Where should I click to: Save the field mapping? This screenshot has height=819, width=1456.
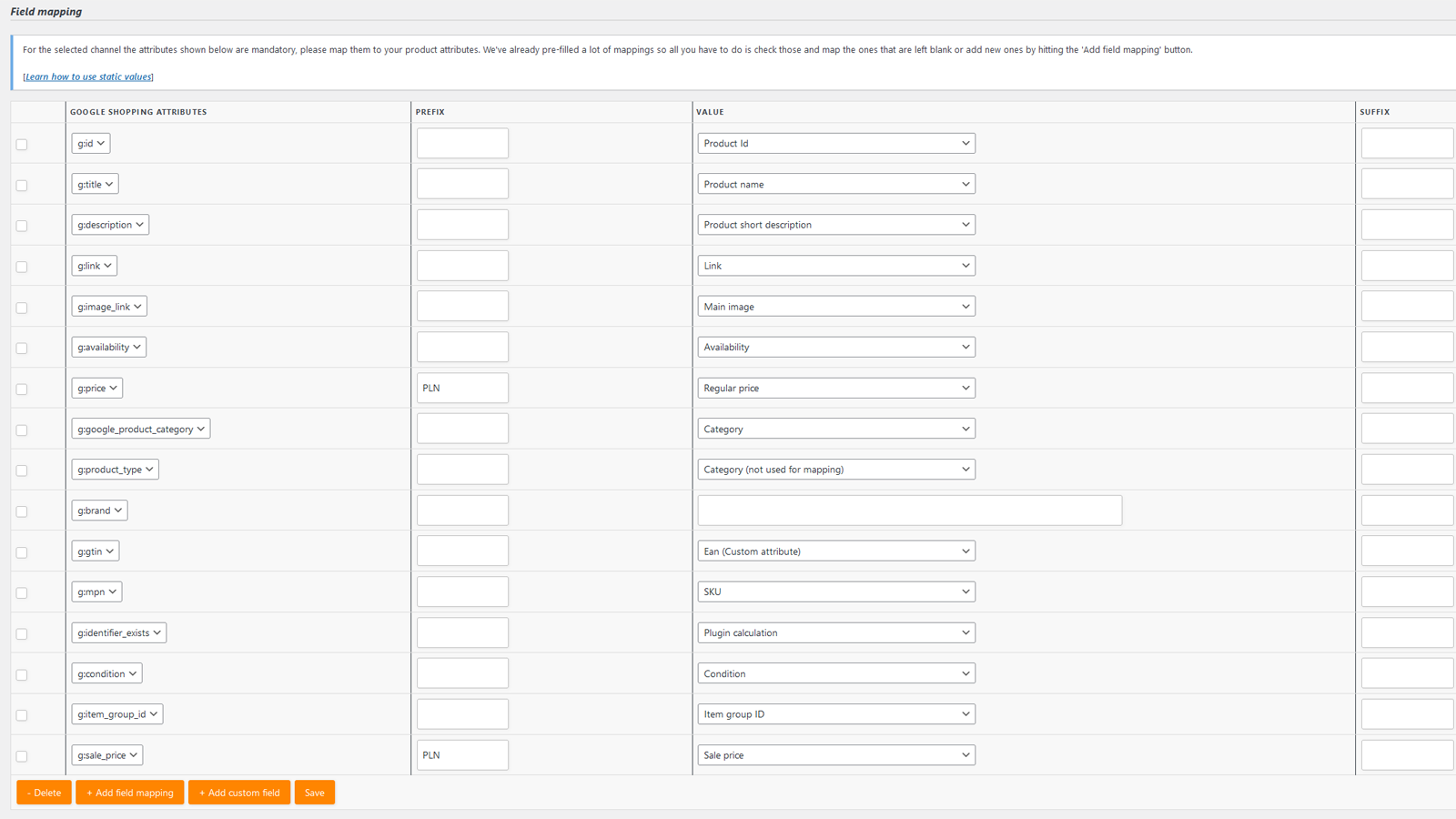tap(315, 793)
